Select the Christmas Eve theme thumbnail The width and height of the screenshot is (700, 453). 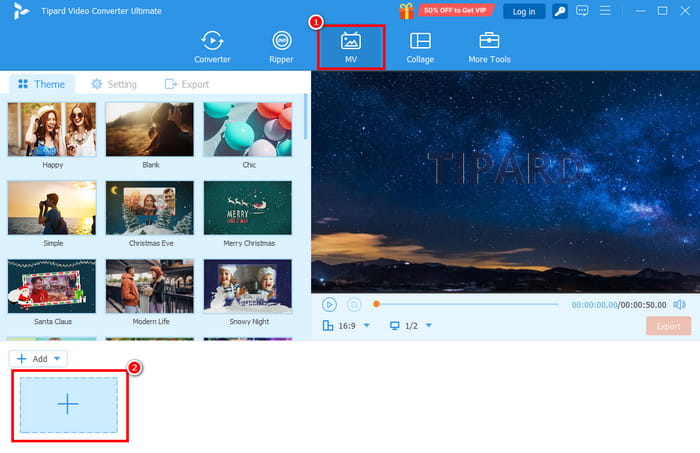click(150, 208)
